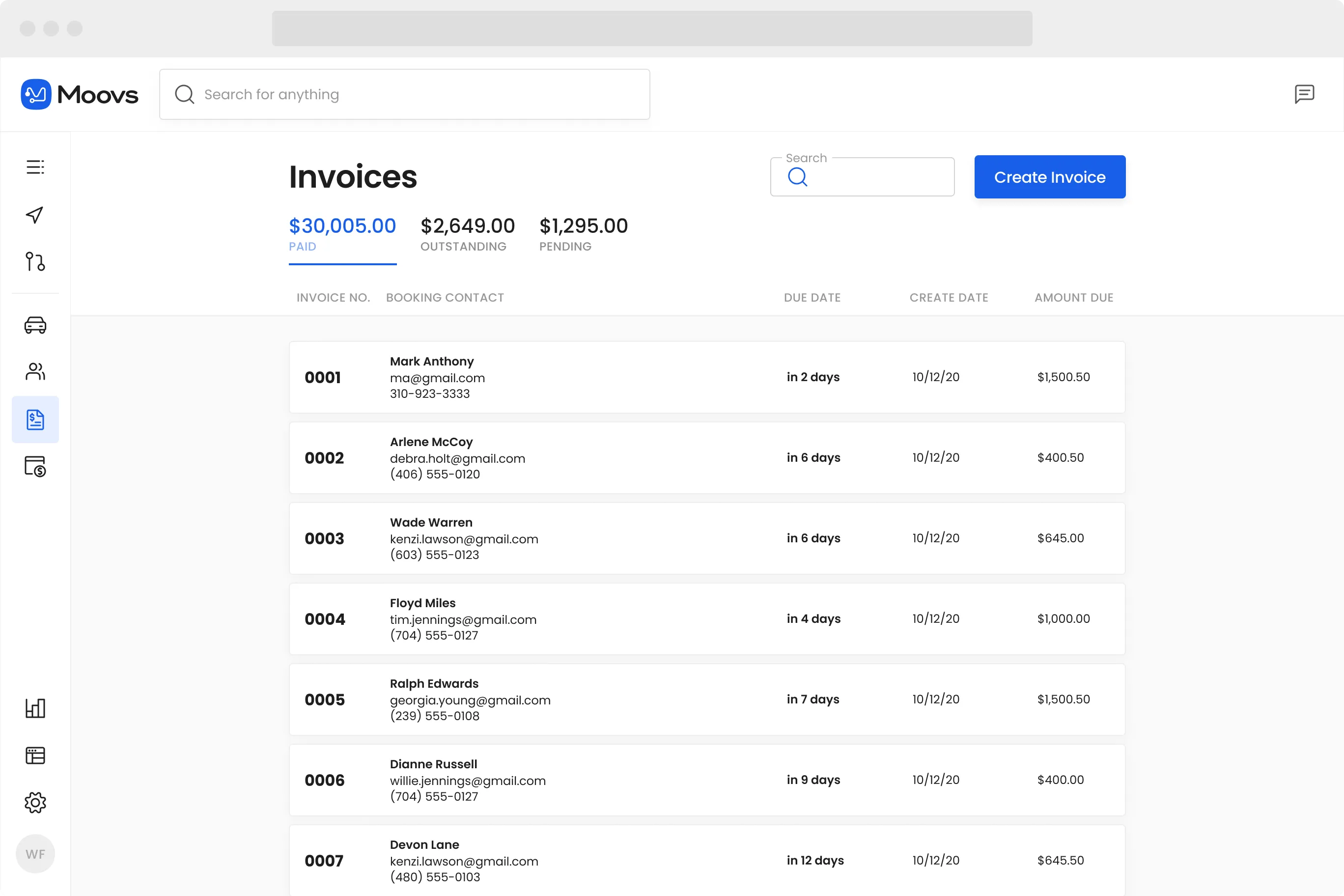Open the sidebar list menu icon
The width and height of the screenshot is (1344, 896).
pyautogui.click(x=35, y=167)
